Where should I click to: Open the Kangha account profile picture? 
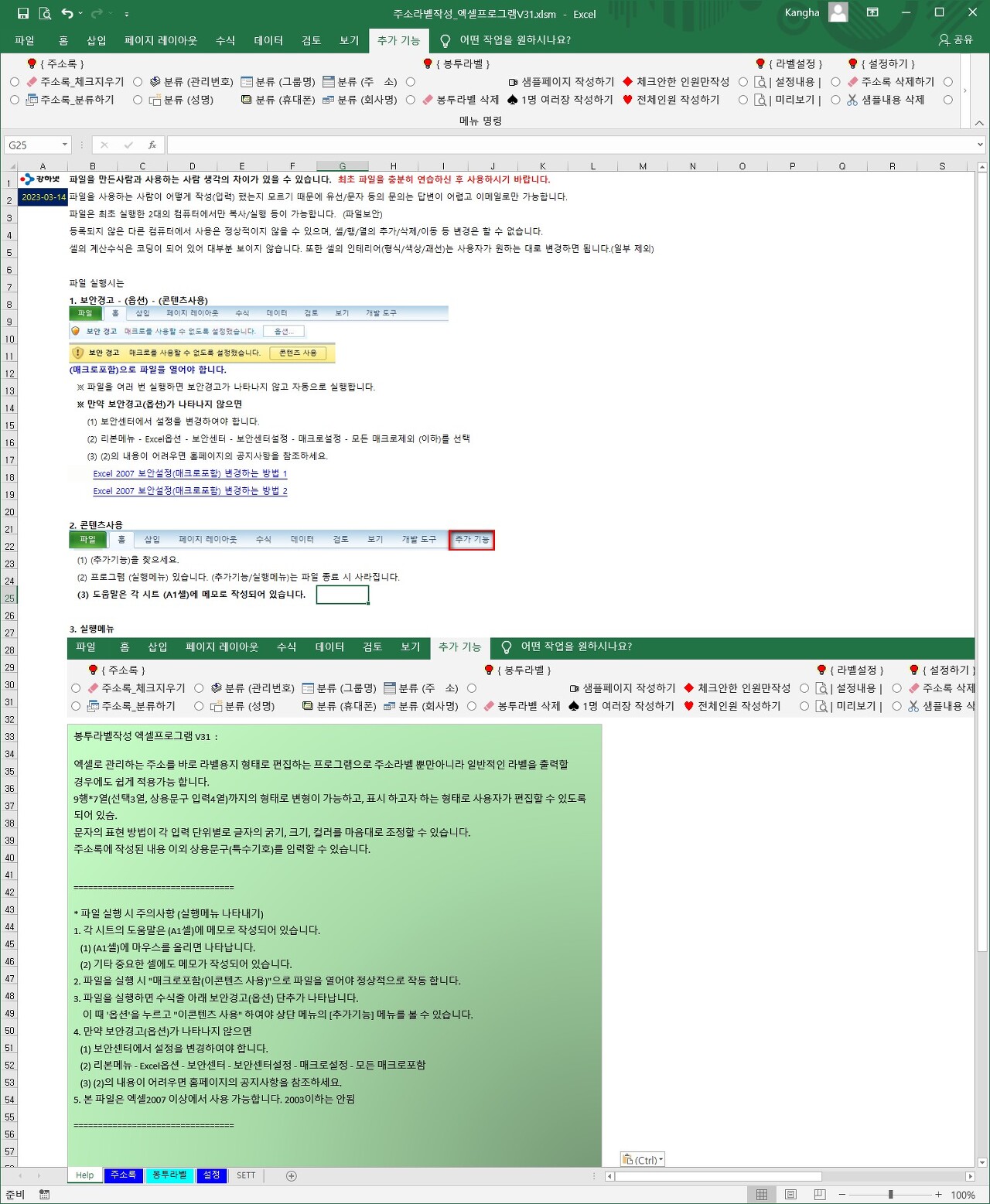(838, 12)
